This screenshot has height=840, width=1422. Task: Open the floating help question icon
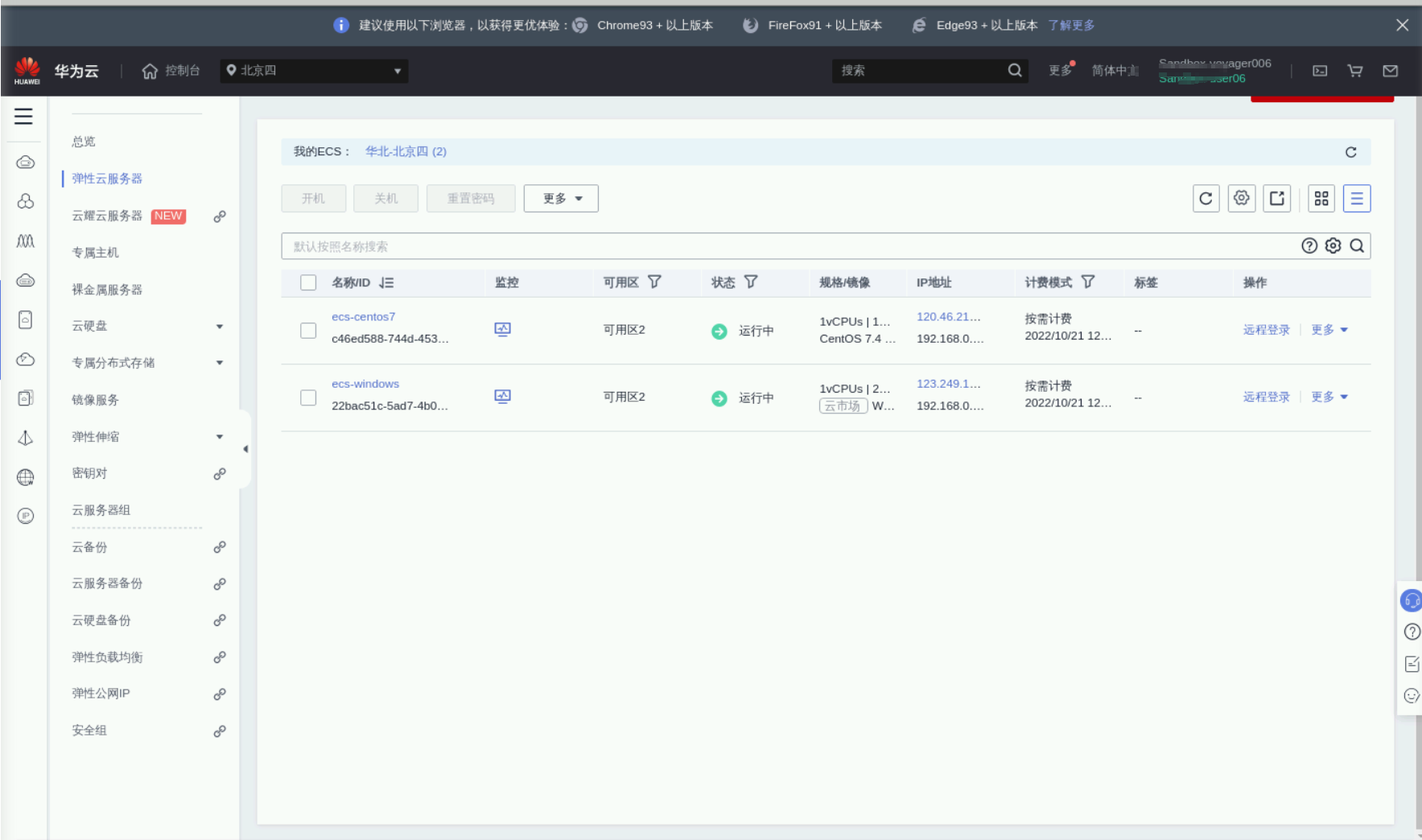point(1412,632)
